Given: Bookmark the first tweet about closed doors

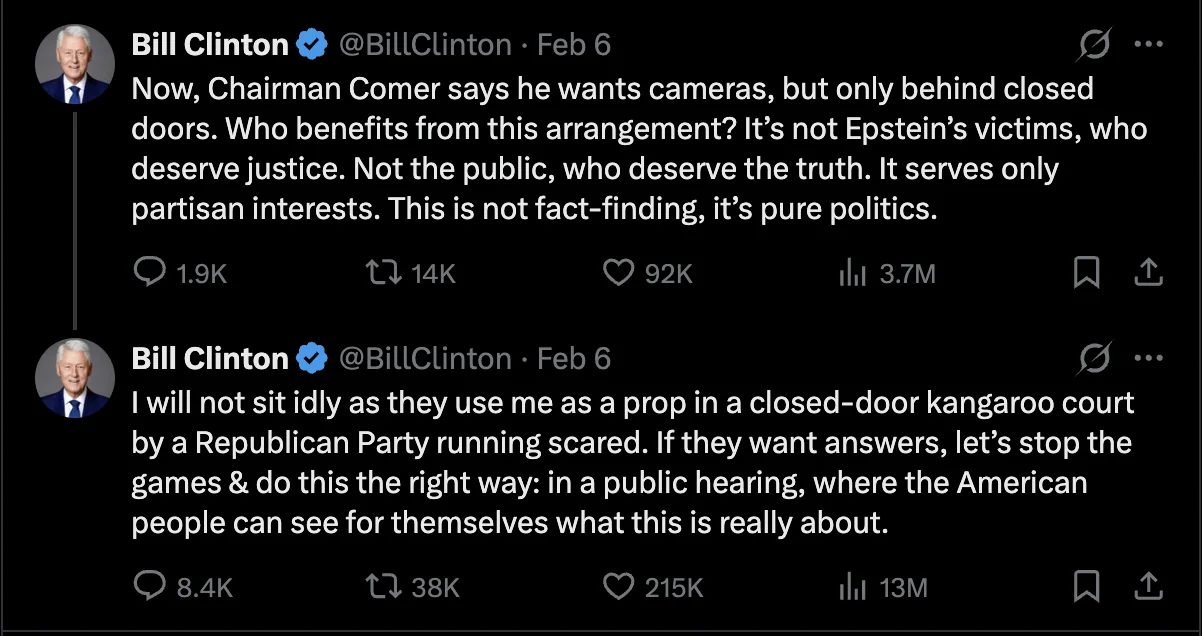Looking at the screenshot, I should 1086,272.
